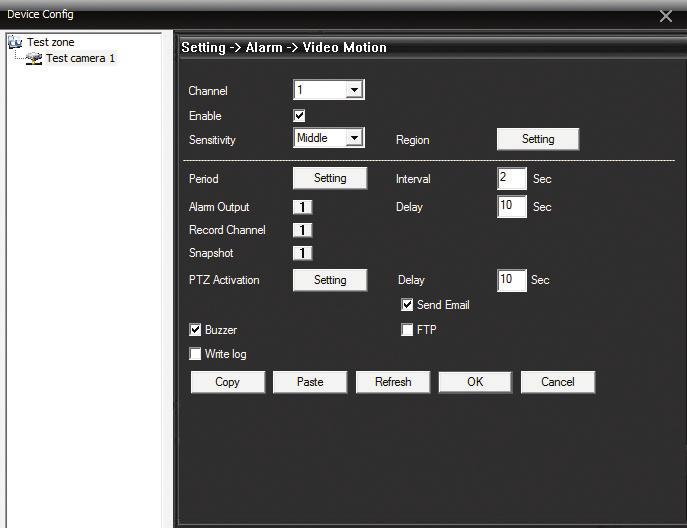Open the Period Setting button

pyautogui.click(x=330, y=178)
